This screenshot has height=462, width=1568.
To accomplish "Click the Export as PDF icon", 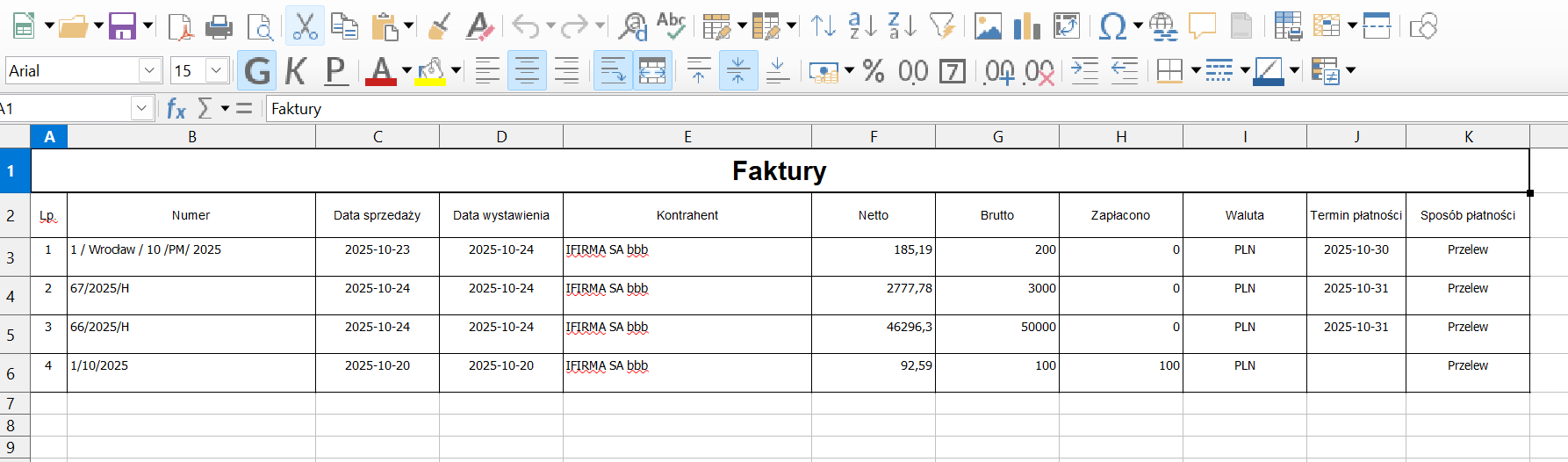I will click(181, 27).
